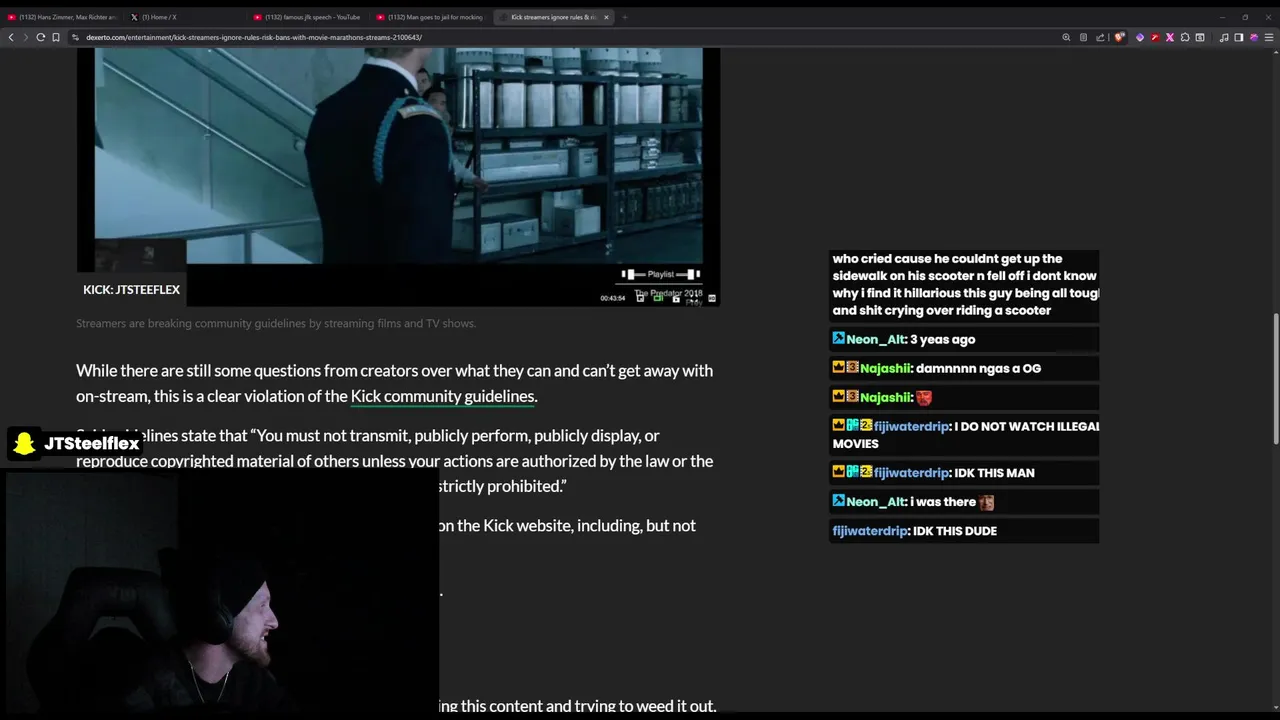Viewport: 1280px width, 720px height.
Task: Bookmark this page using the bookmark icon
Action: pos(56,37)
